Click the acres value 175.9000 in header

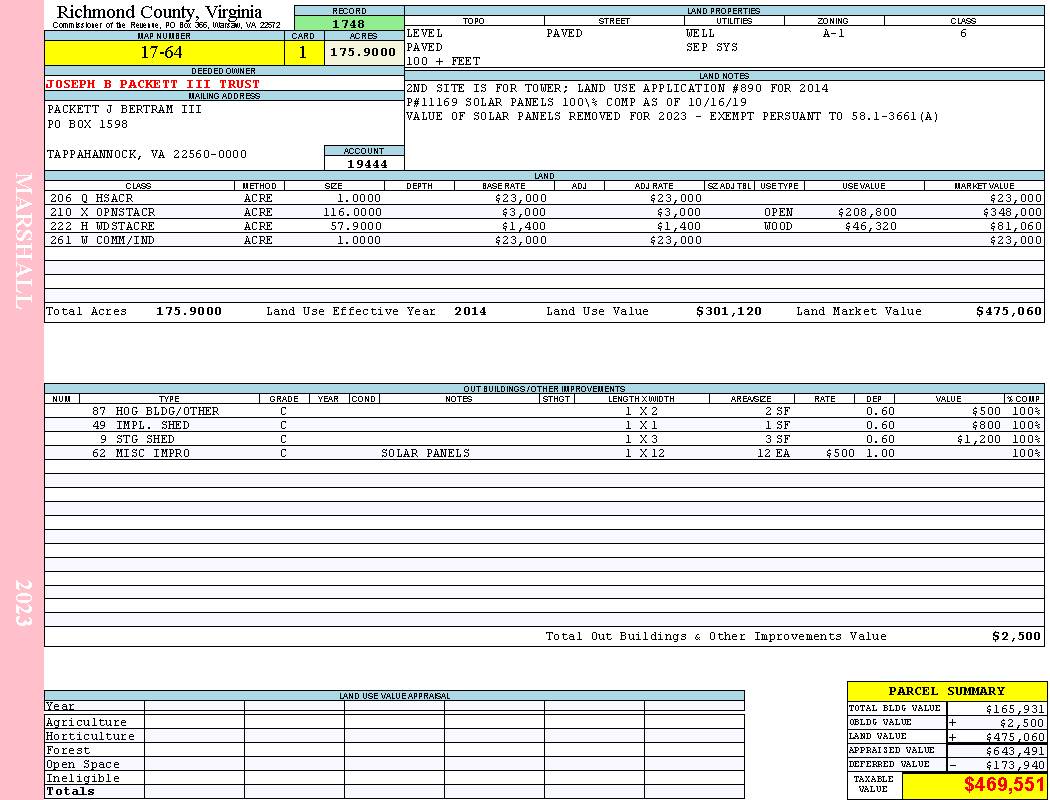[x=364, y=52]
